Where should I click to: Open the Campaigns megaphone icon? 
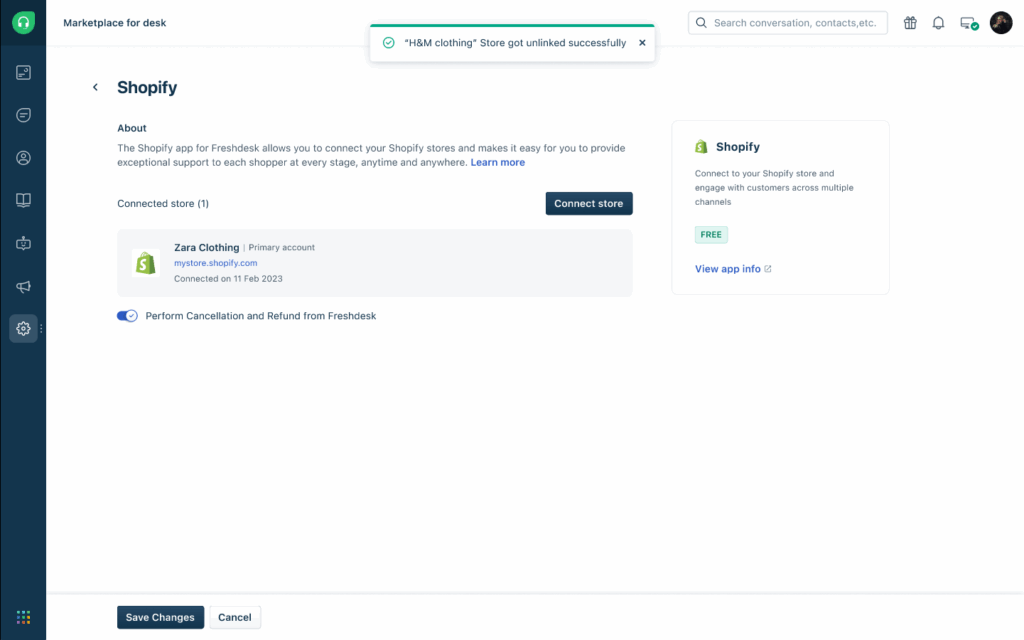pos(23,287)
